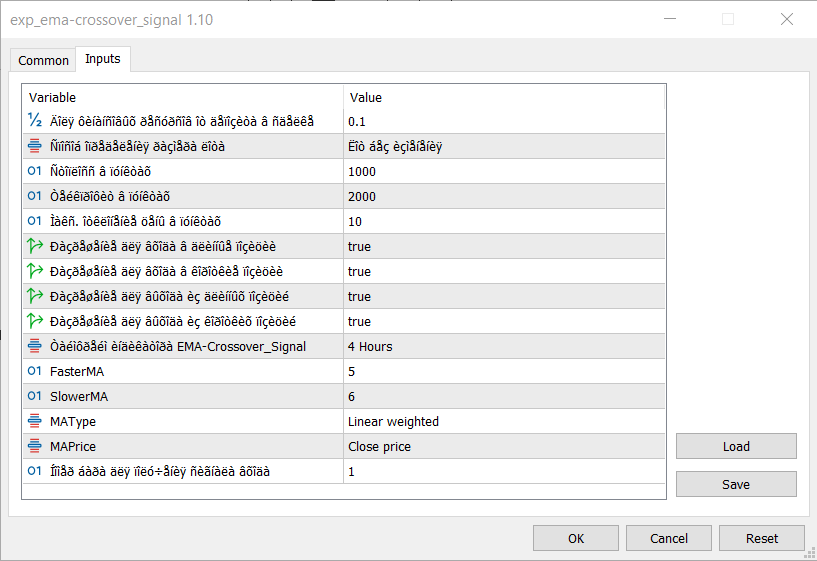Click the boolean arrow icon in first true row

pos(34,246)
